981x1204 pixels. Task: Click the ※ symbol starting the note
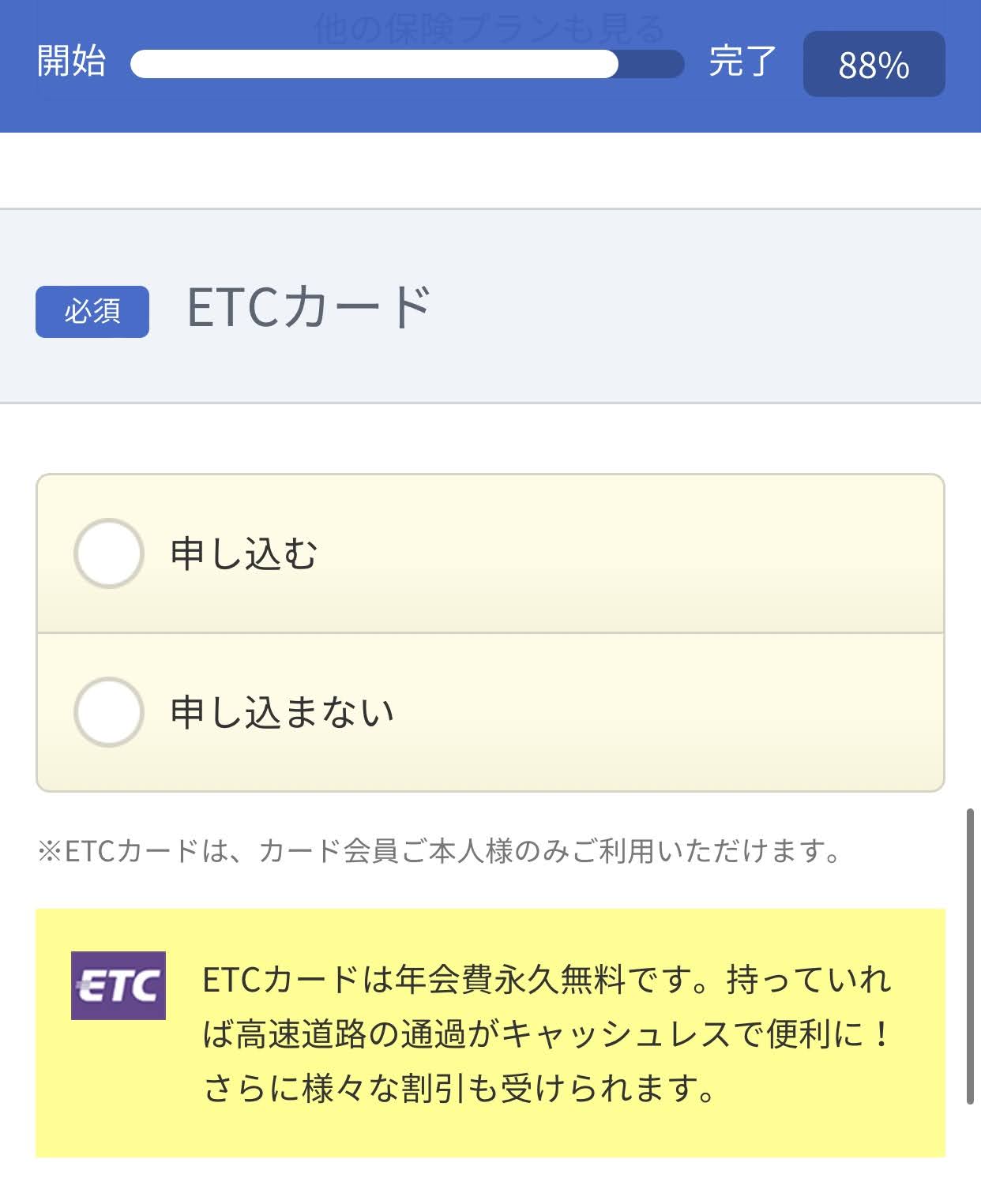50,852
